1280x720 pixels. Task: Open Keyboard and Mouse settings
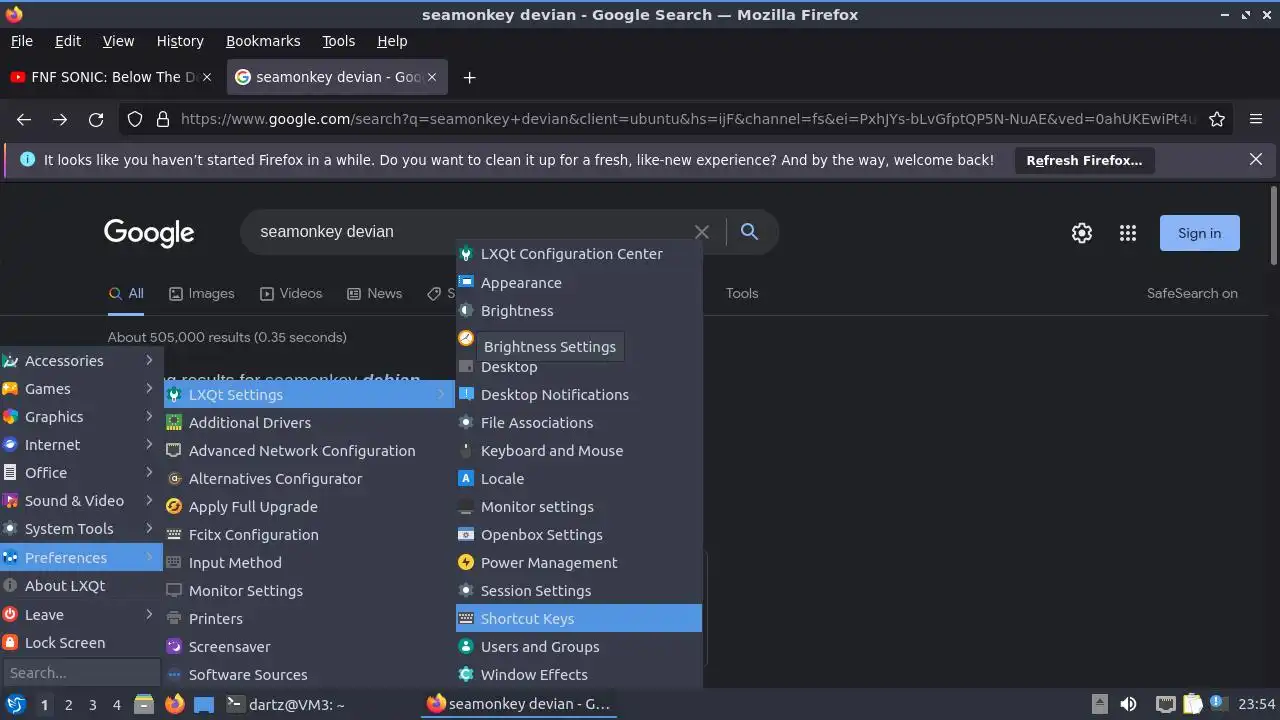[x=579, y=450]
